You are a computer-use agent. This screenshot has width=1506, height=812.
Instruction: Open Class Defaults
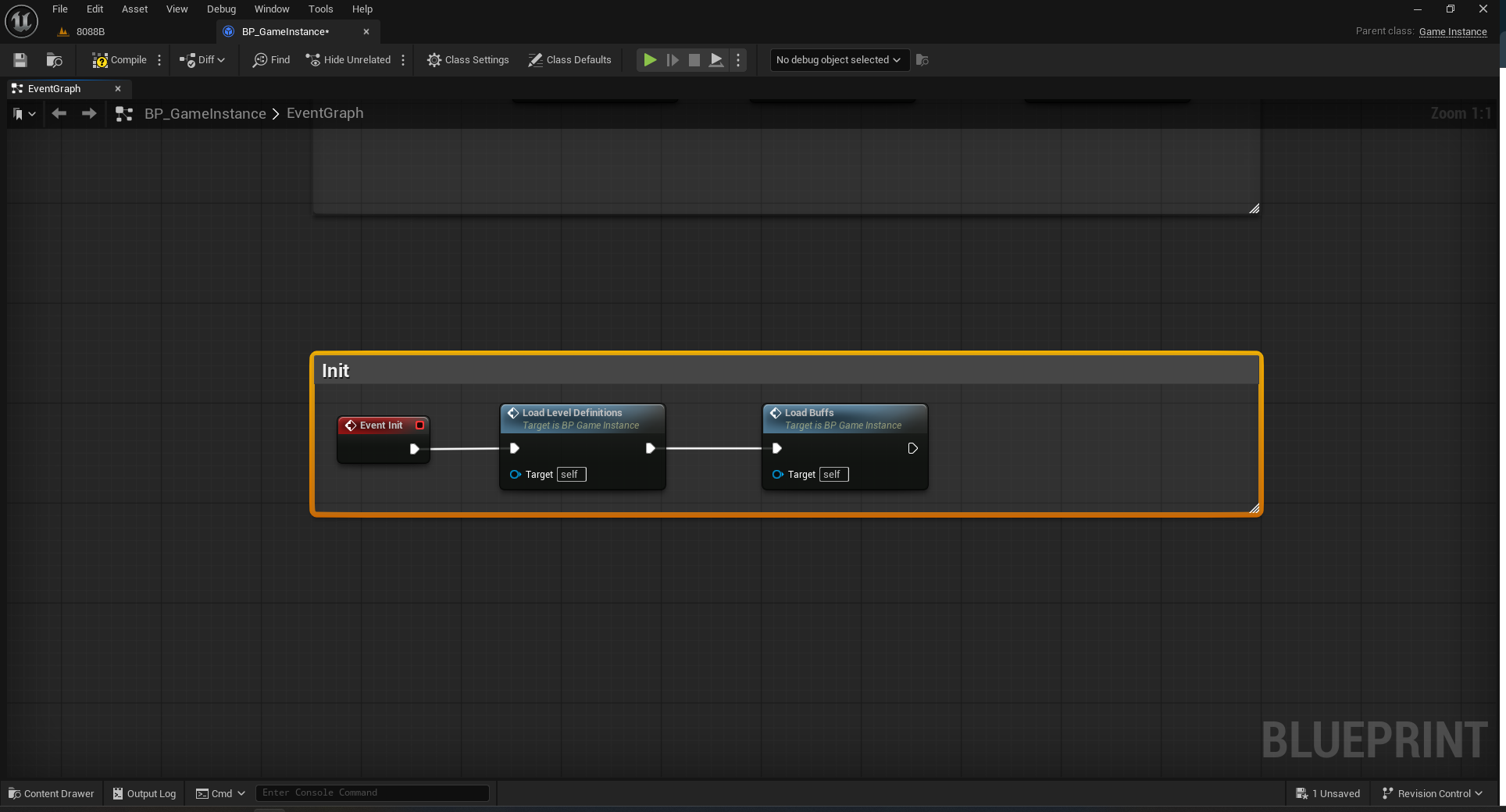[x=569, y=60]
